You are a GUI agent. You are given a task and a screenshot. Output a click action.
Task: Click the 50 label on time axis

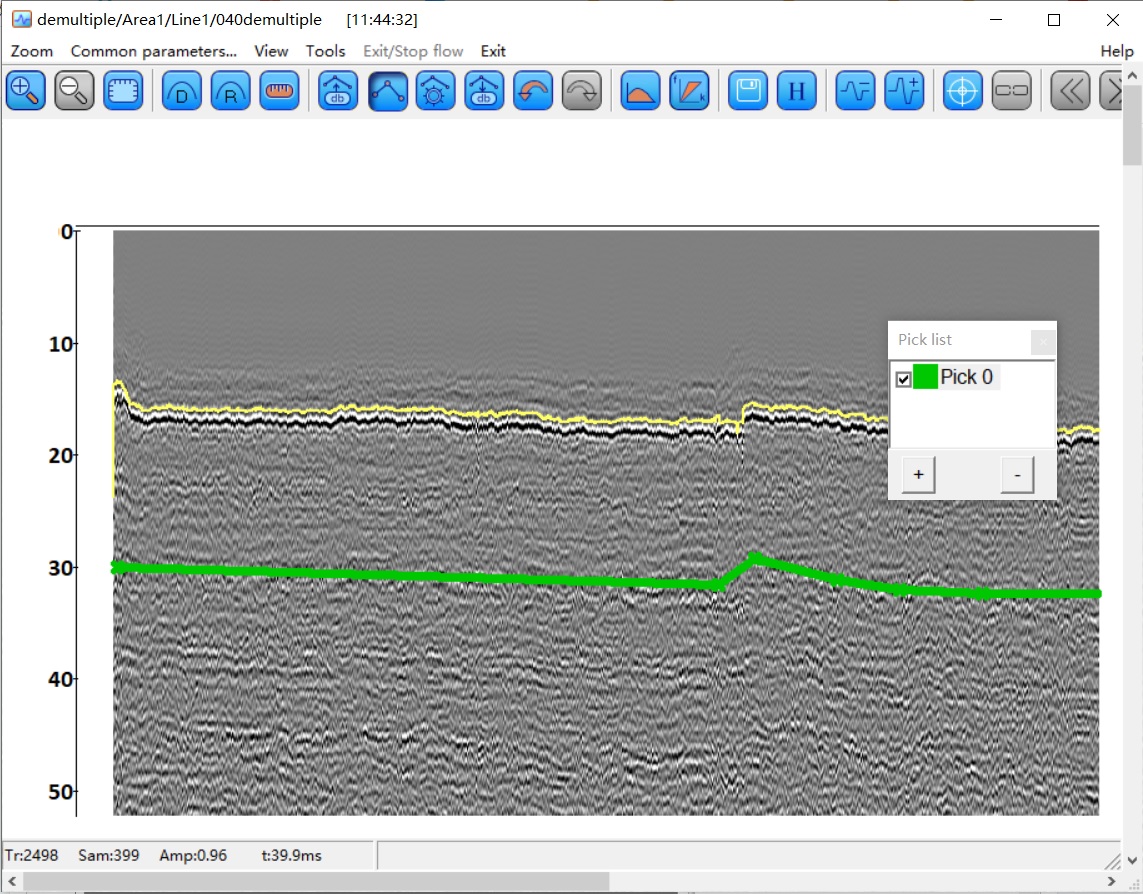tap(60, 792)
